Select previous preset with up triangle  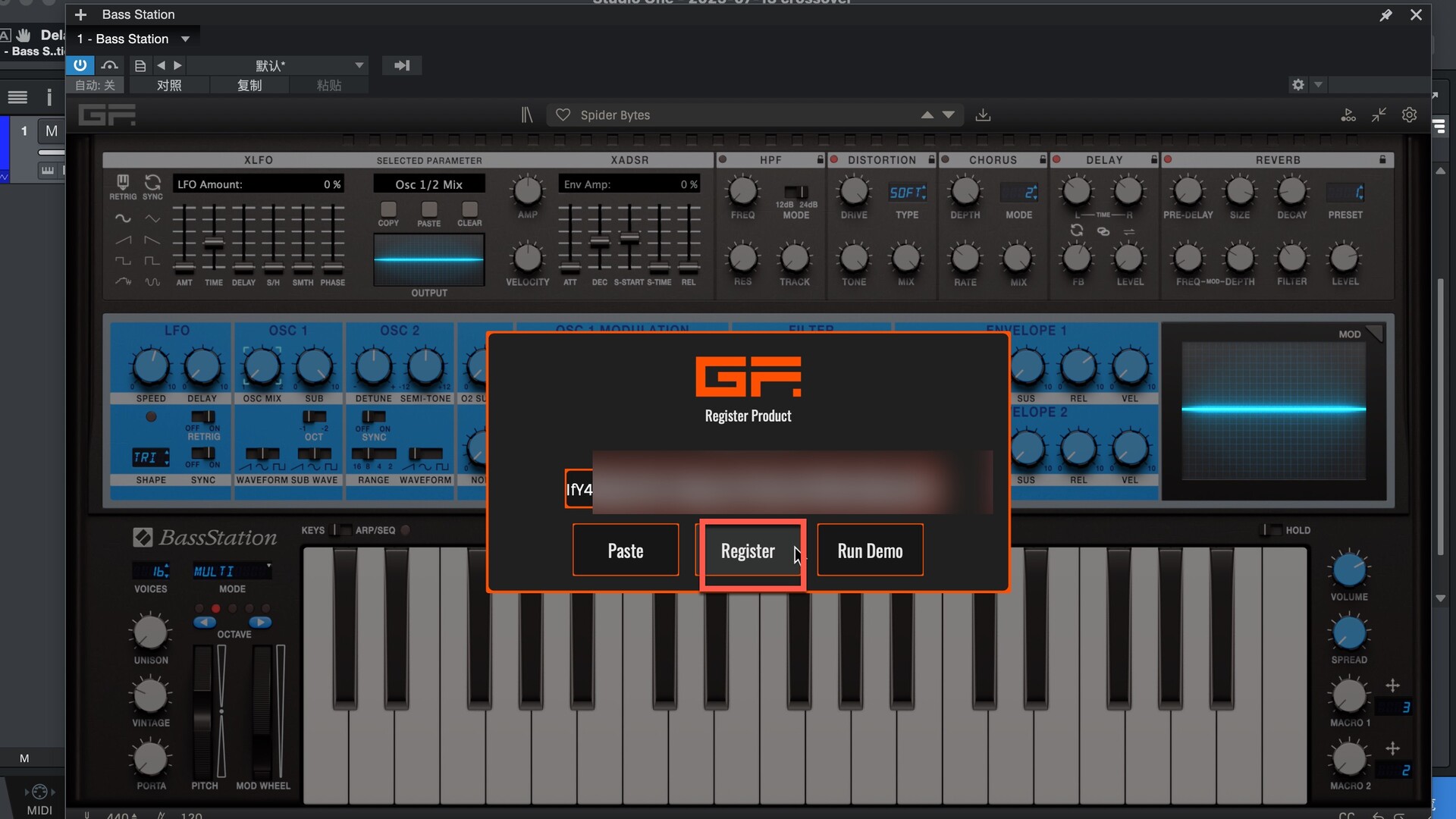[x=927, y=115]
